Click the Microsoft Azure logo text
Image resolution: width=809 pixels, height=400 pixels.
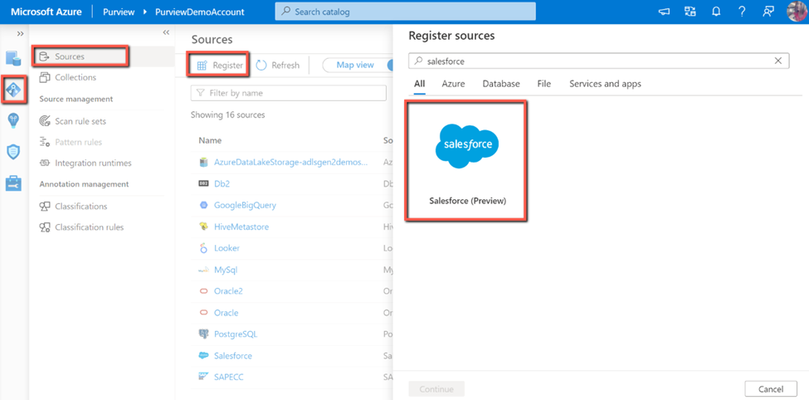coord(46,12)
